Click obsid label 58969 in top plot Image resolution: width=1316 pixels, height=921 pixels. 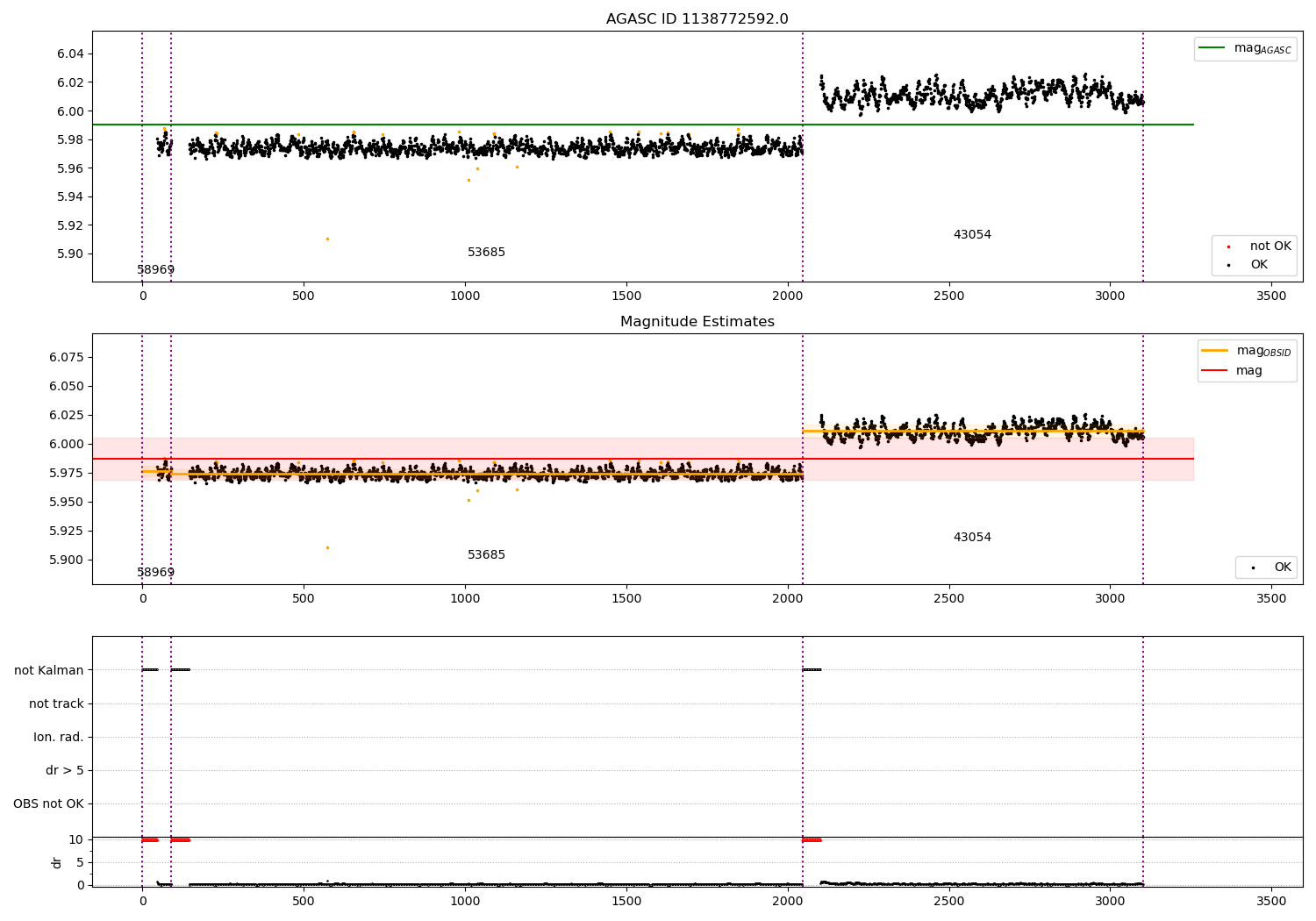coord(155,270)
